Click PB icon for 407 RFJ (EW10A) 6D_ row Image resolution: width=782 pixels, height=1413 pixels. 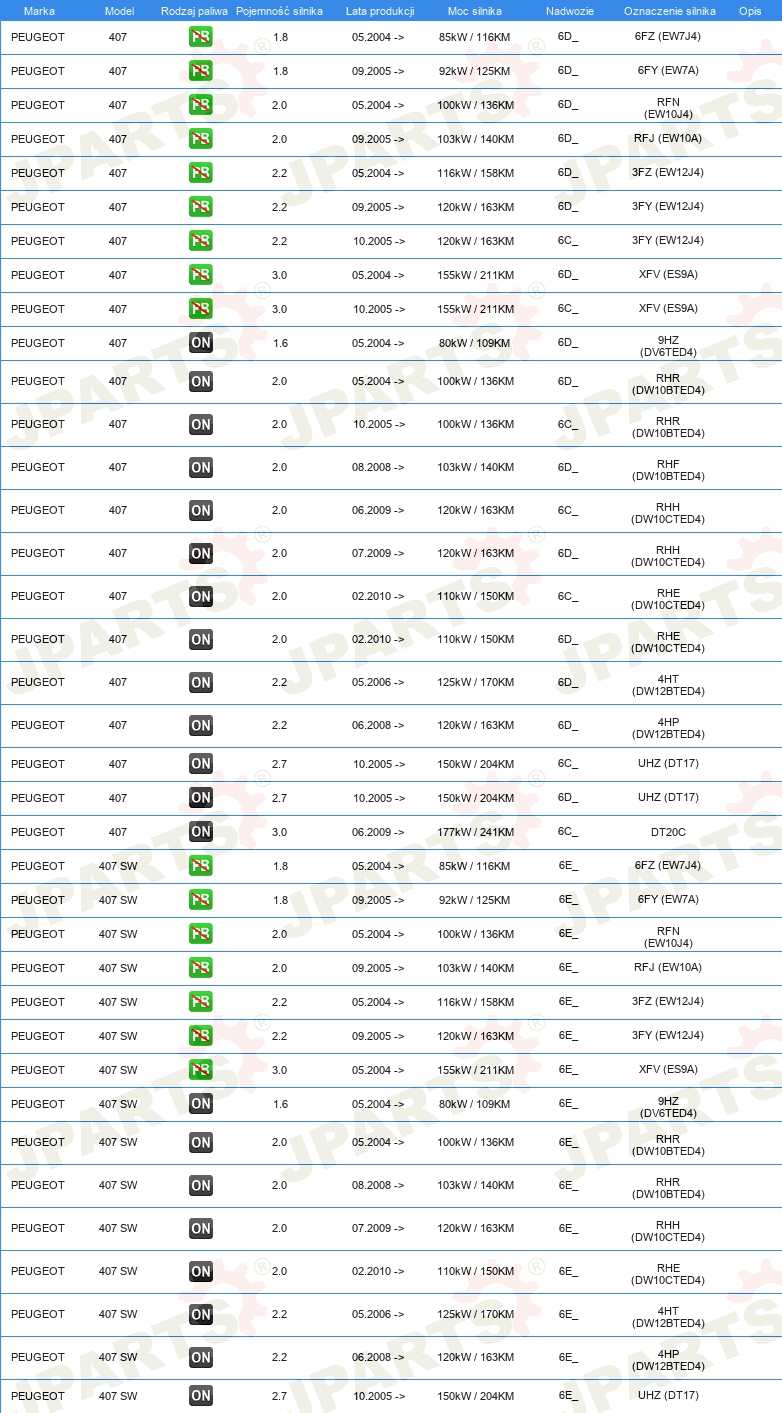click(x=200, y=139)
